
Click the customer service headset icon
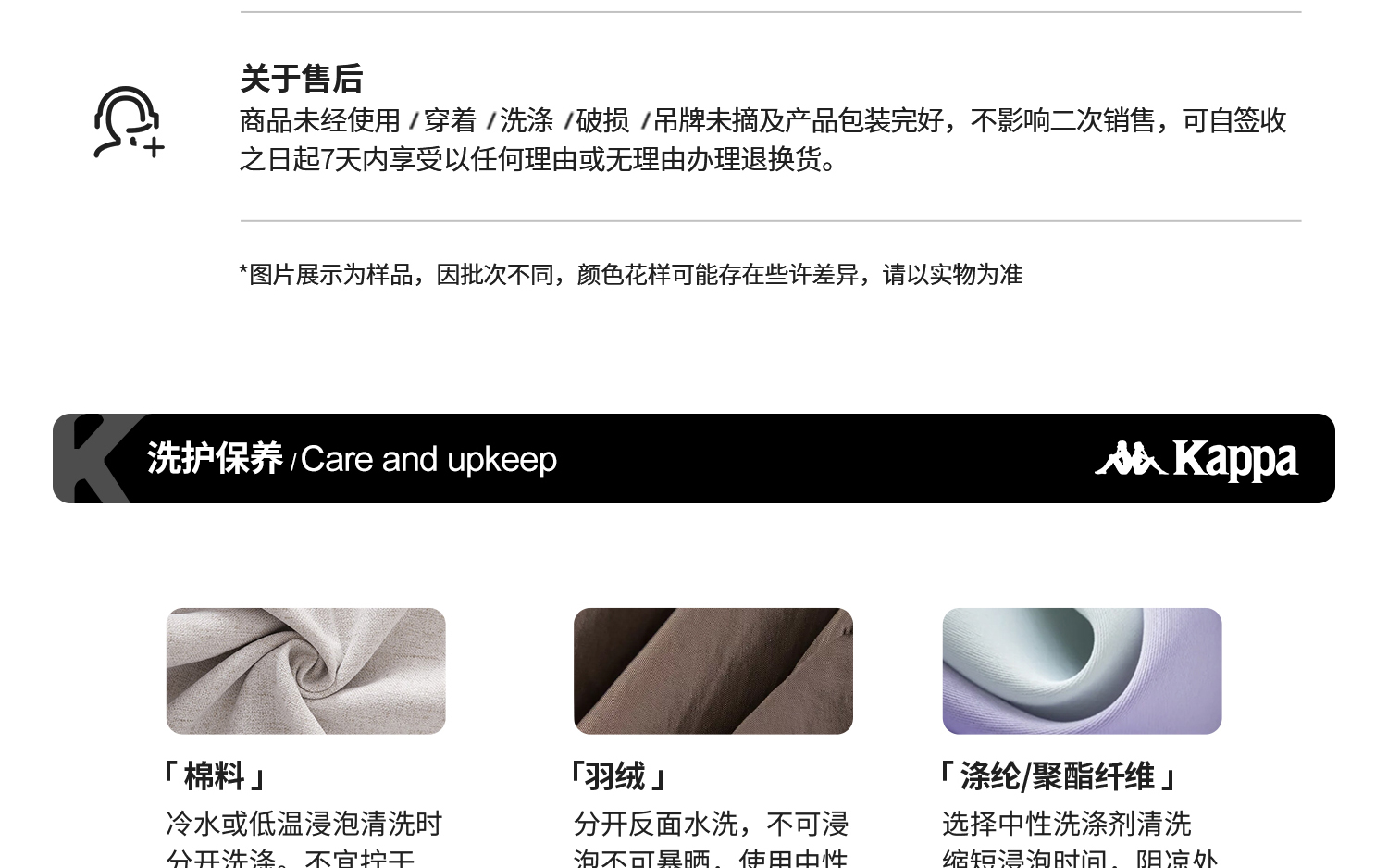pyautogui.click(x=129, y=122)
